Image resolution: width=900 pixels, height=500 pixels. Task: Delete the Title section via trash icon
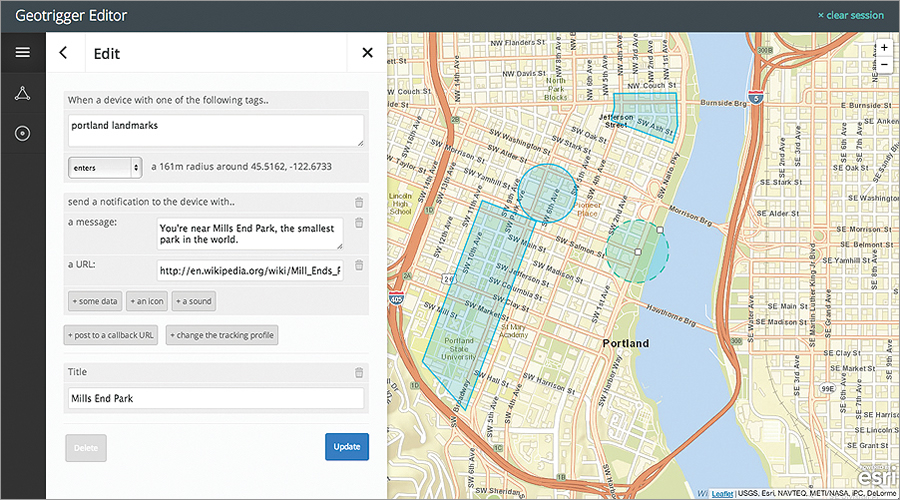click(359, 373)
